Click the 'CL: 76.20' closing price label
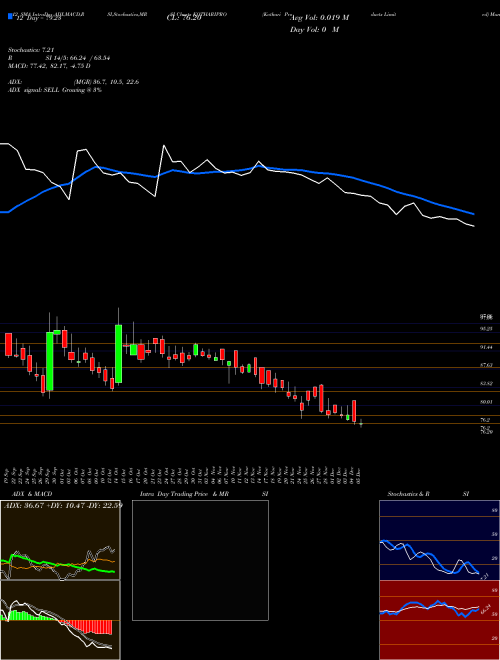 184,18
